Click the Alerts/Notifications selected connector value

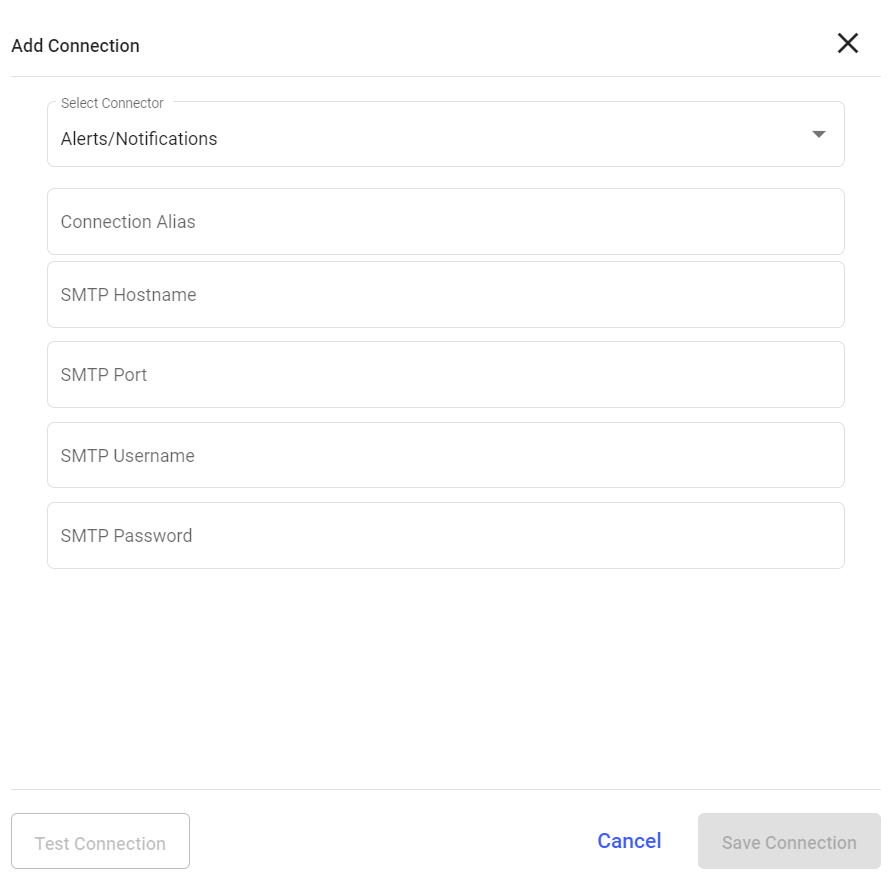point(139,139)
